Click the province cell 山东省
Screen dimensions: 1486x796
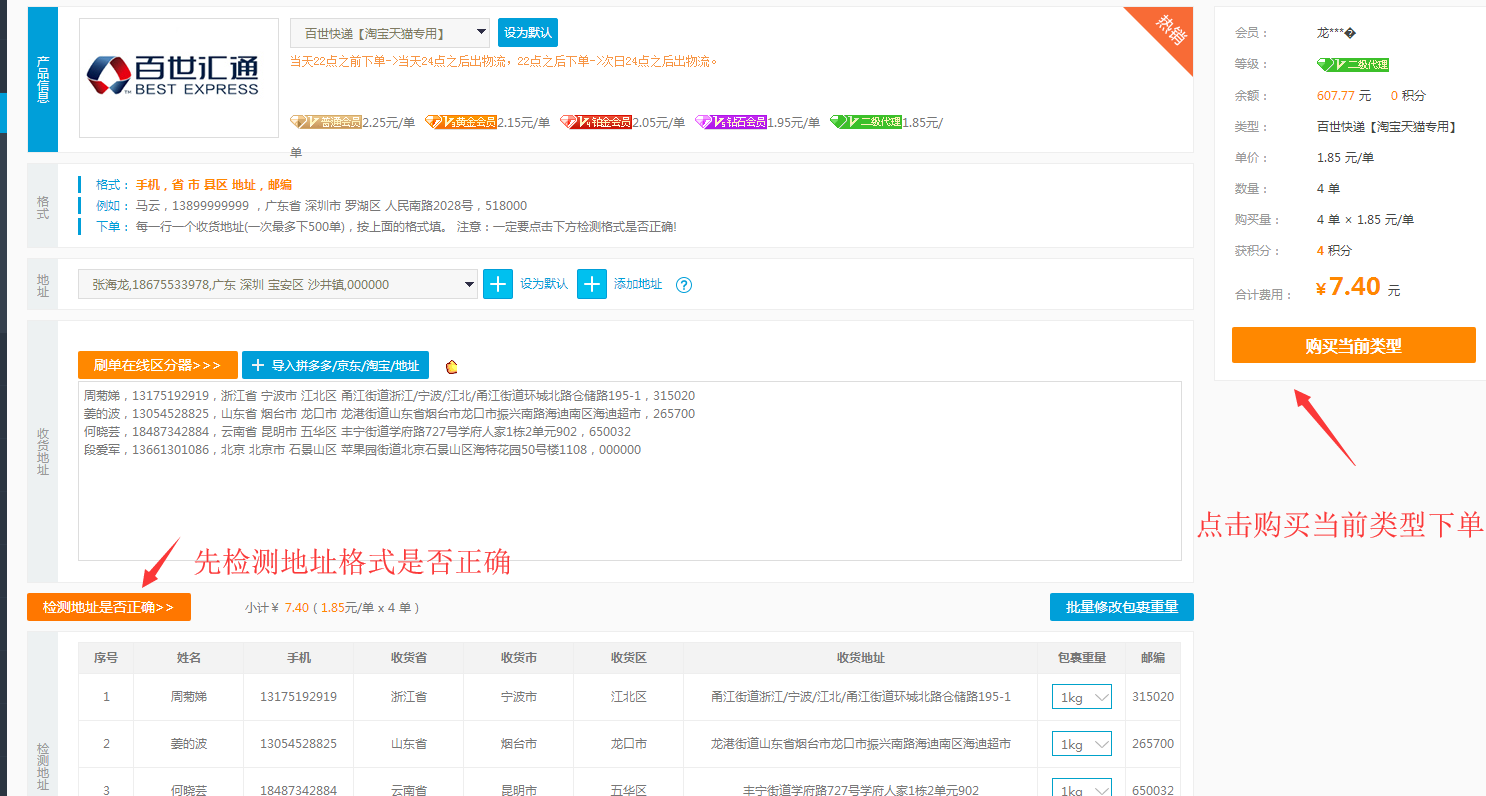[409, 744]
